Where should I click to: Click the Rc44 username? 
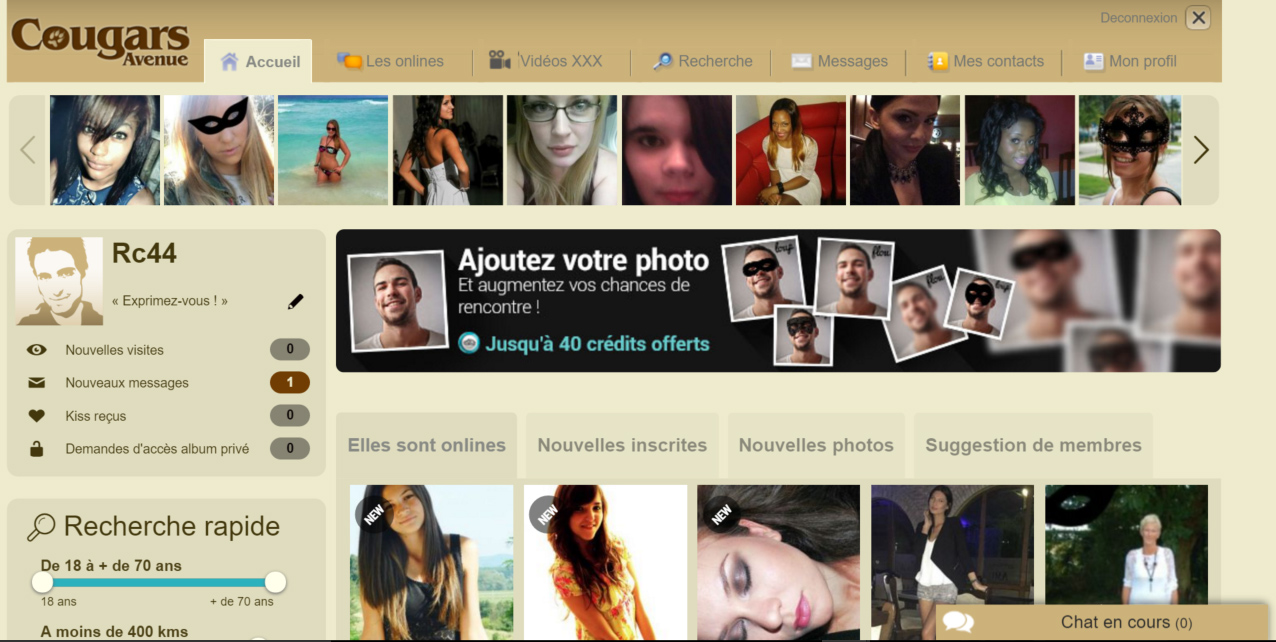(144, 254)
